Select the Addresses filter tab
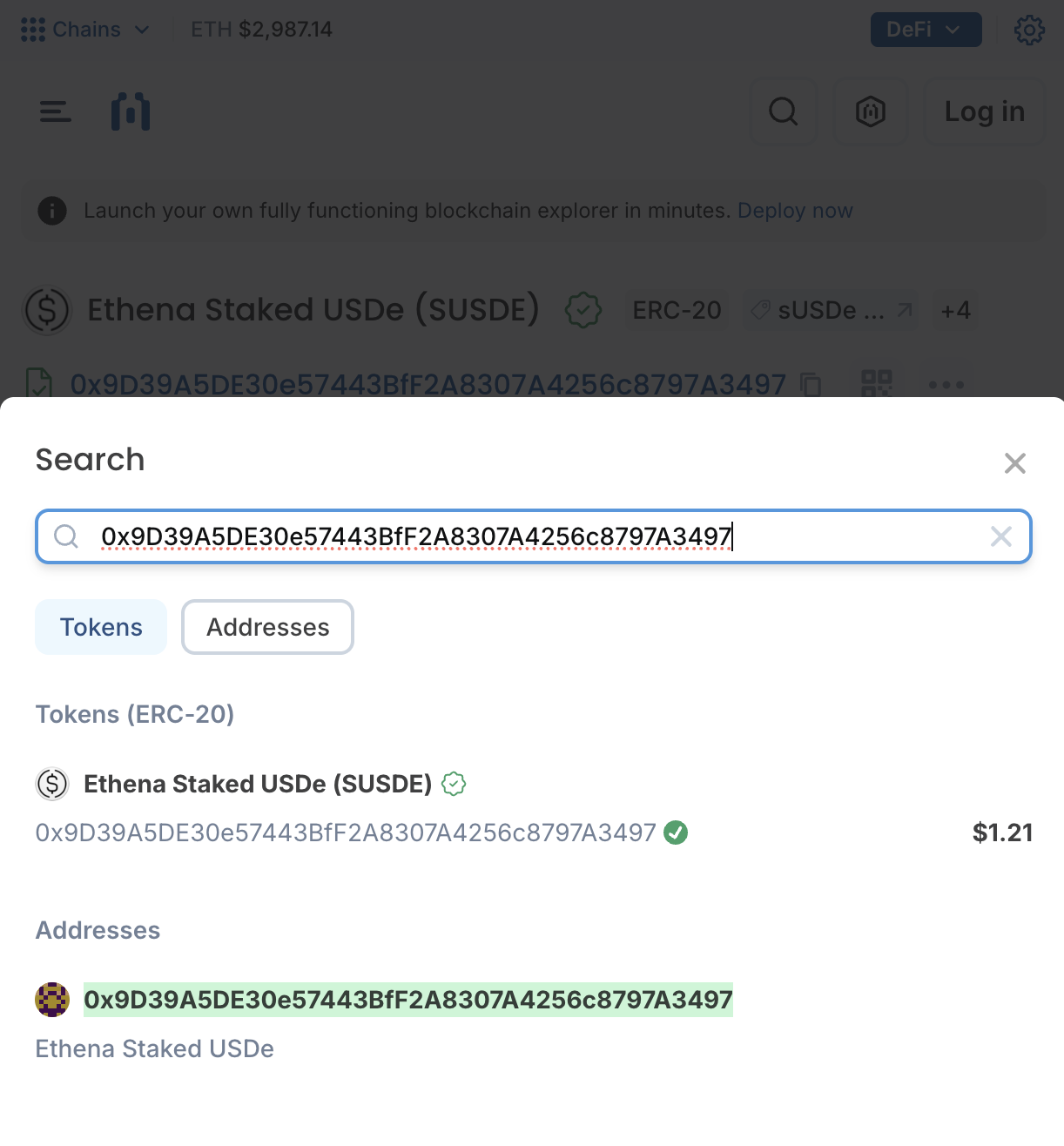Viewport: 1064px width, 1146px height. pyautogui.click(x=267, y=627)
